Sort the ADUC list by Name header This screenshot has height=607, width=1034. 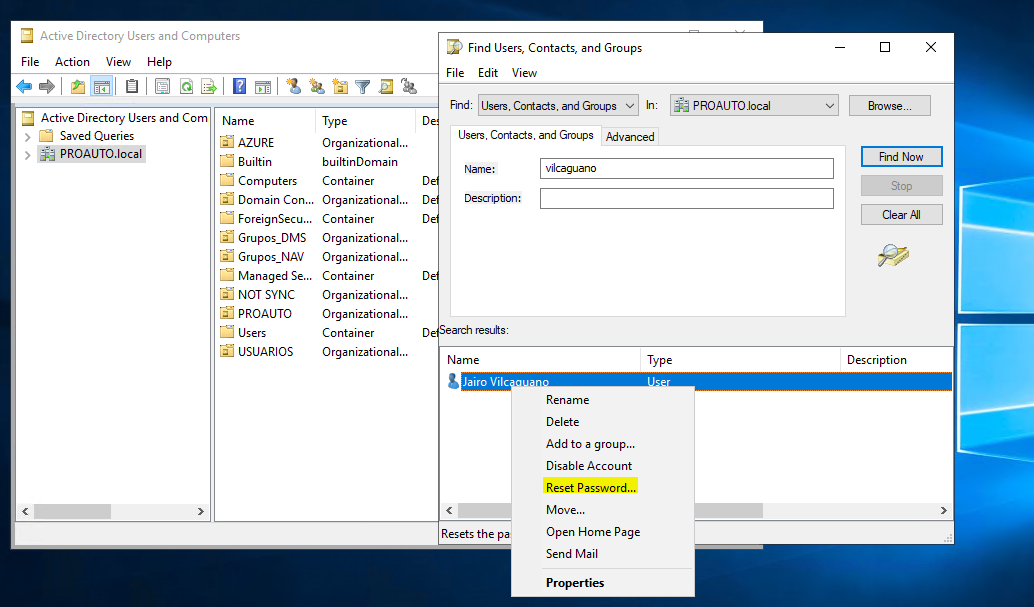coord(266,121)
